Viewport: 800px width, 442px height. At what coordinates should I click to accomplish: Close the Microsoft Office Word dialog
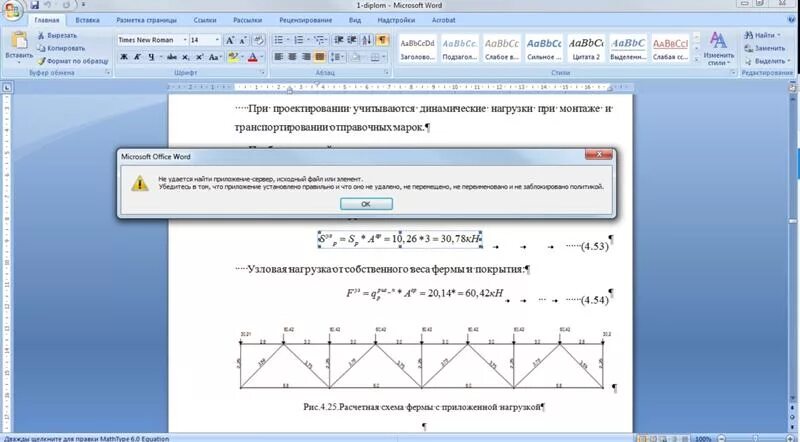tap(598, 154)
